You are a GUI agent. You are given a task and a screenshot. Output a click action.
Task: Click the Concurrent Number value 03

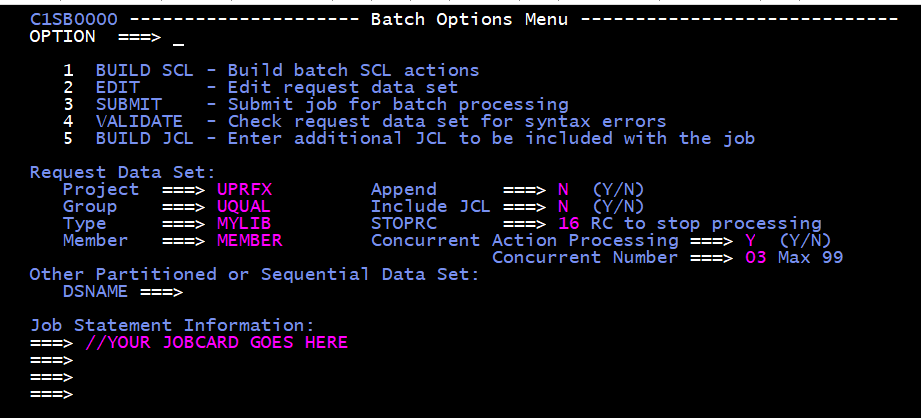(755, 258)
